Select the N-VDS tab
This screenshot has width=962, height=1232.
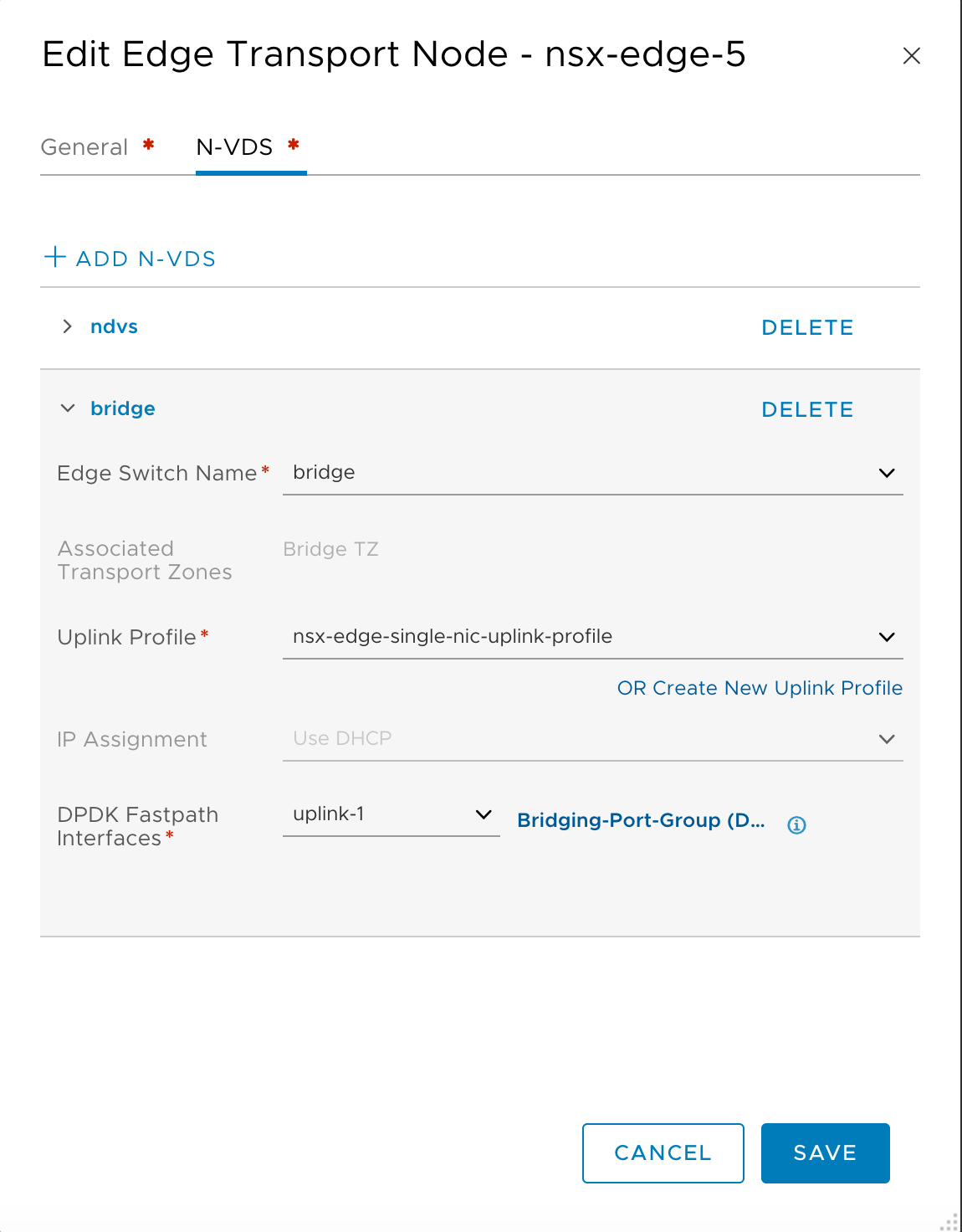click(234, 147)
